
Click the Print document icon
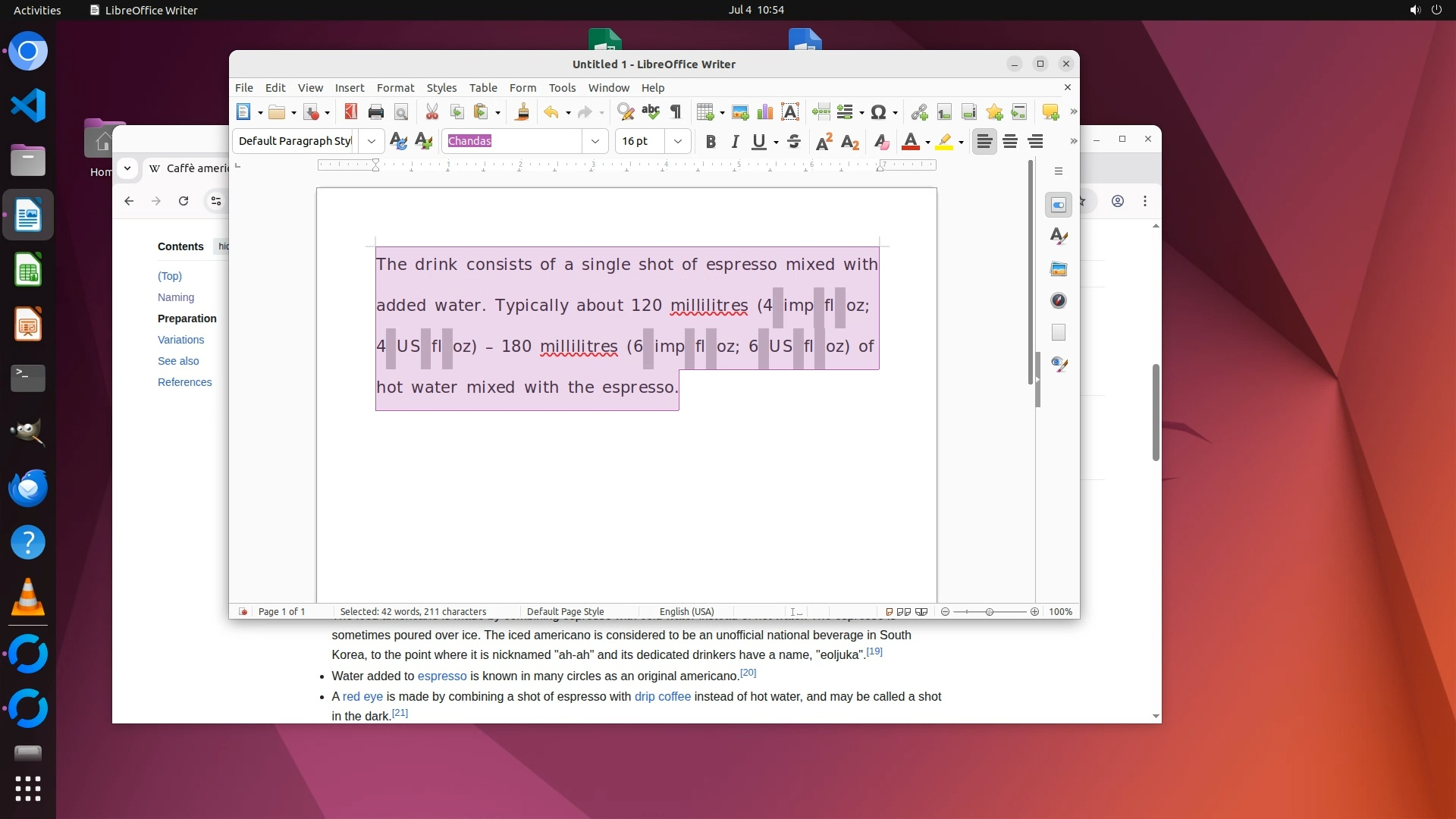point(375,112)
